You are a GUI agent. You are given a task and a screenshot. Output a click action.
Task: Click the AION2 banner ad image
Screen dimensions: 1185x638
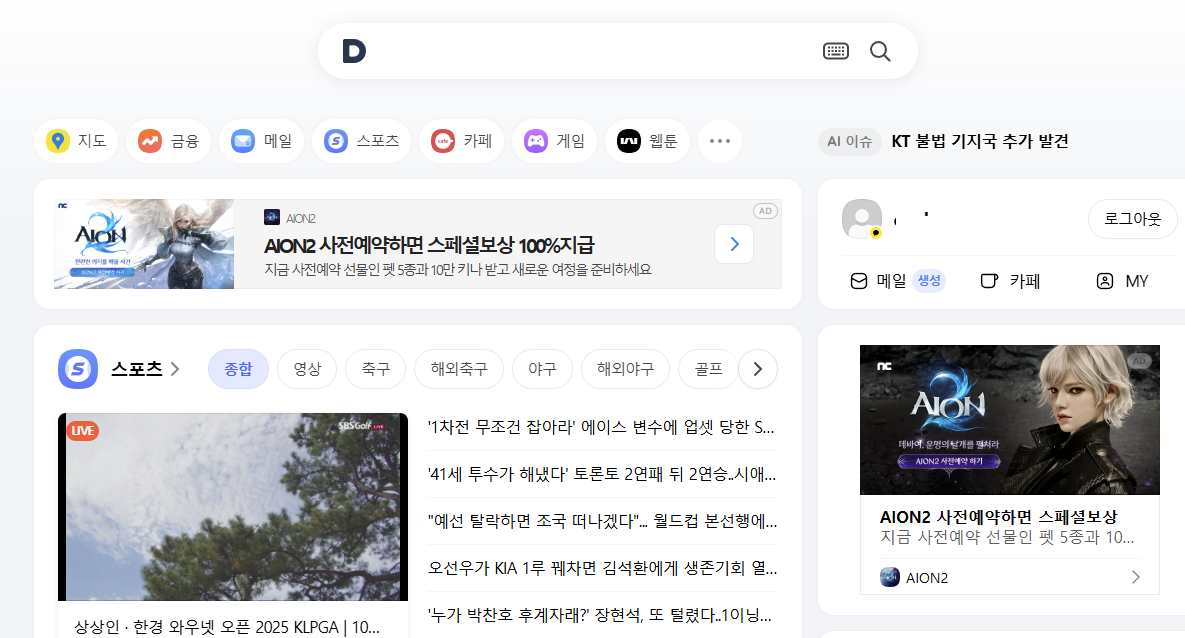[x=144, y=244]
